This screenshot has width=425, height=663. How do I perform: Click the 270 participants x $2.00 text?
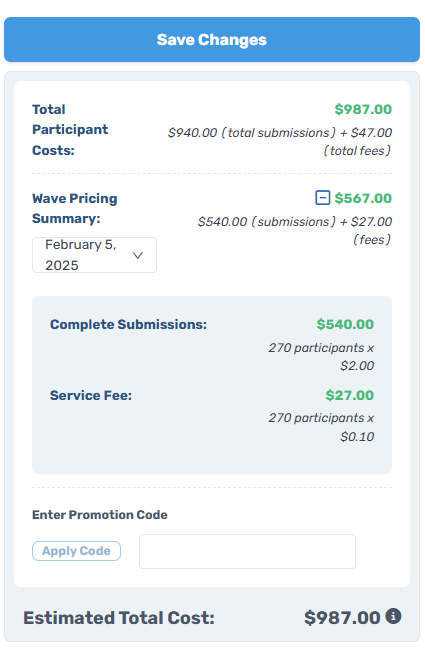tap(321, 356)
